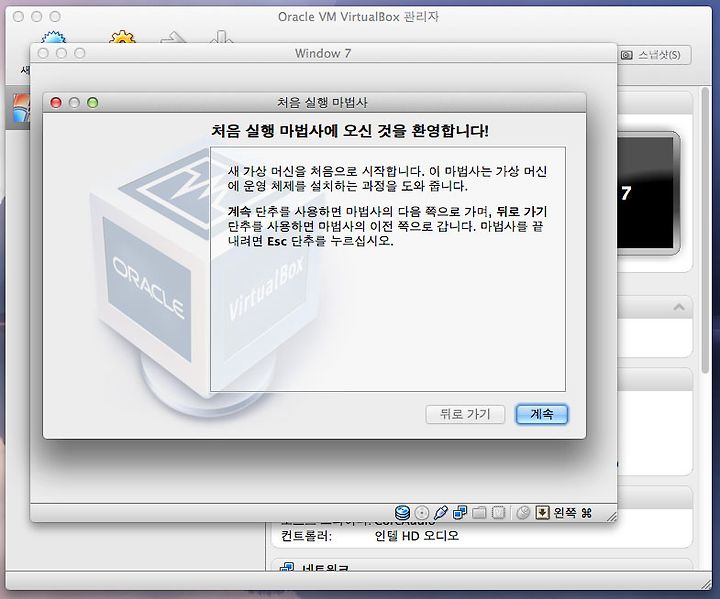This screenshot has width=720, height=599.
Task: Click the Discard down-arrow icon in Manager toolbar
Action: [x=222, y=37]
